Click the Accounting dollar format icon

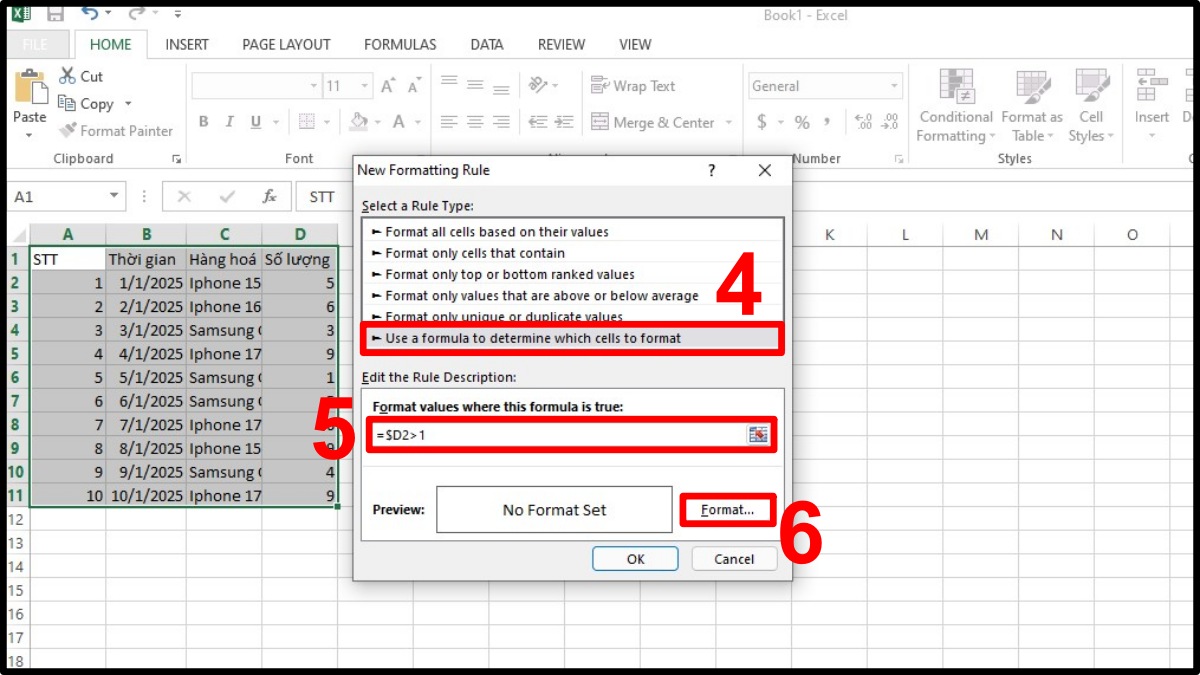[x=762, y=122]
